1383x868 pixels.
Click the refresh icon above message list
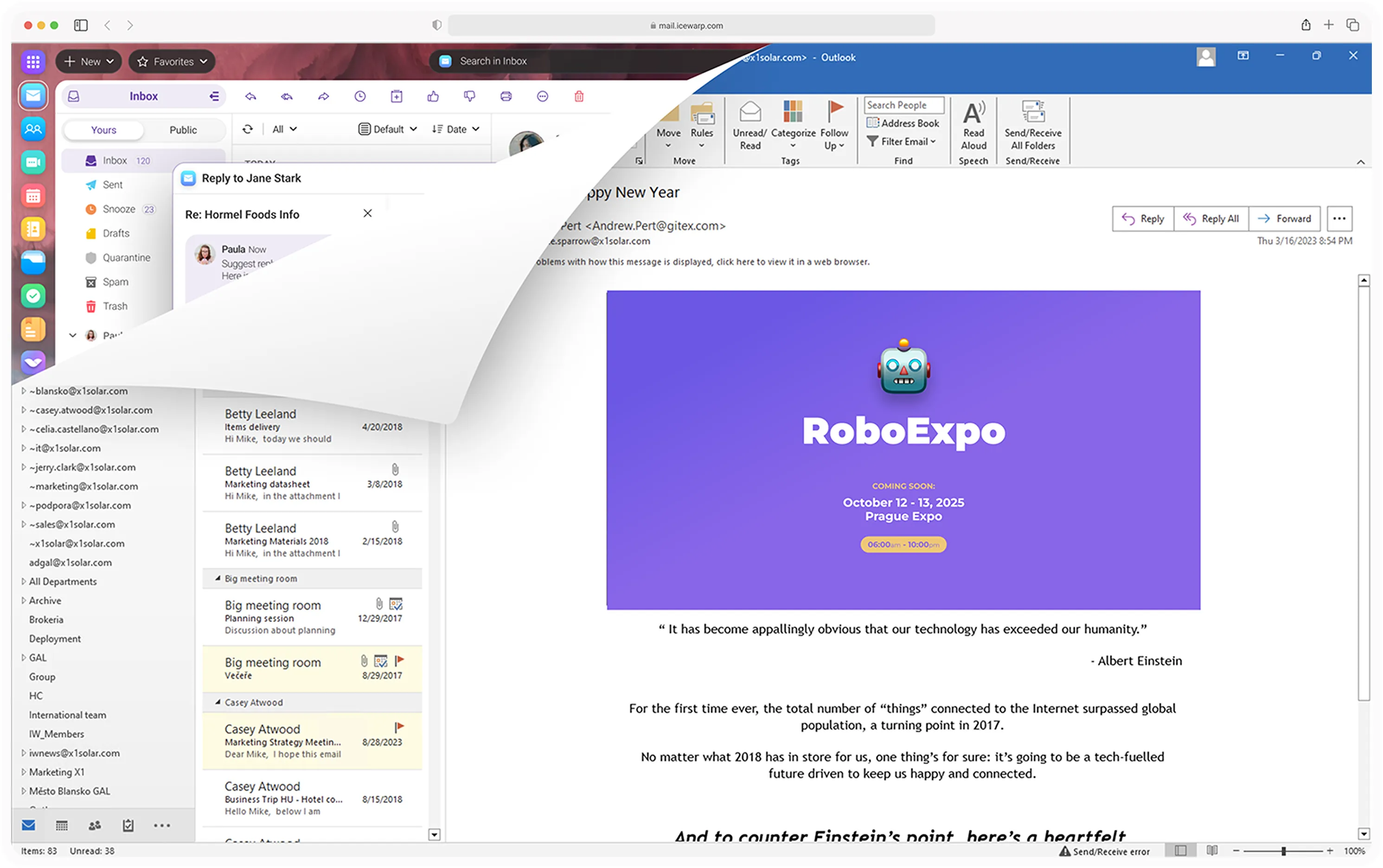[x=248, y=129]
